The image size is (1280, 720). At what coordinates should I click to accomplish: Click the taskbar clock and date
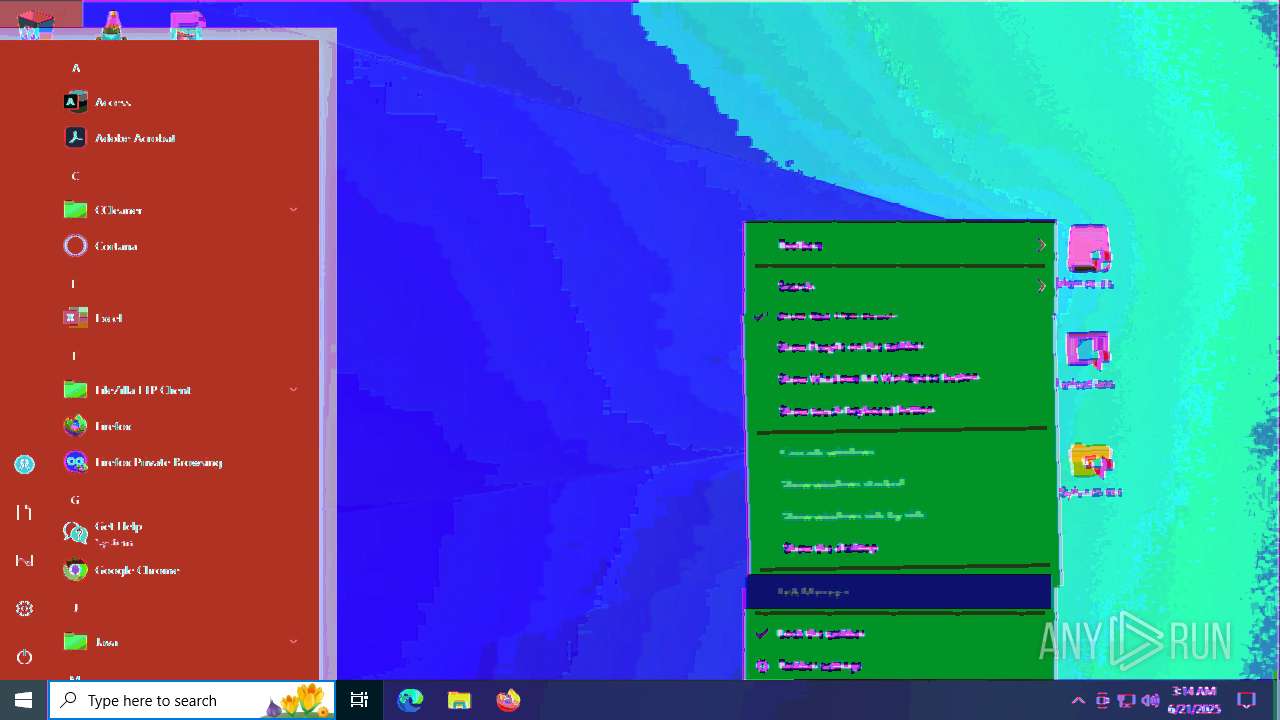pos(1194,700)
